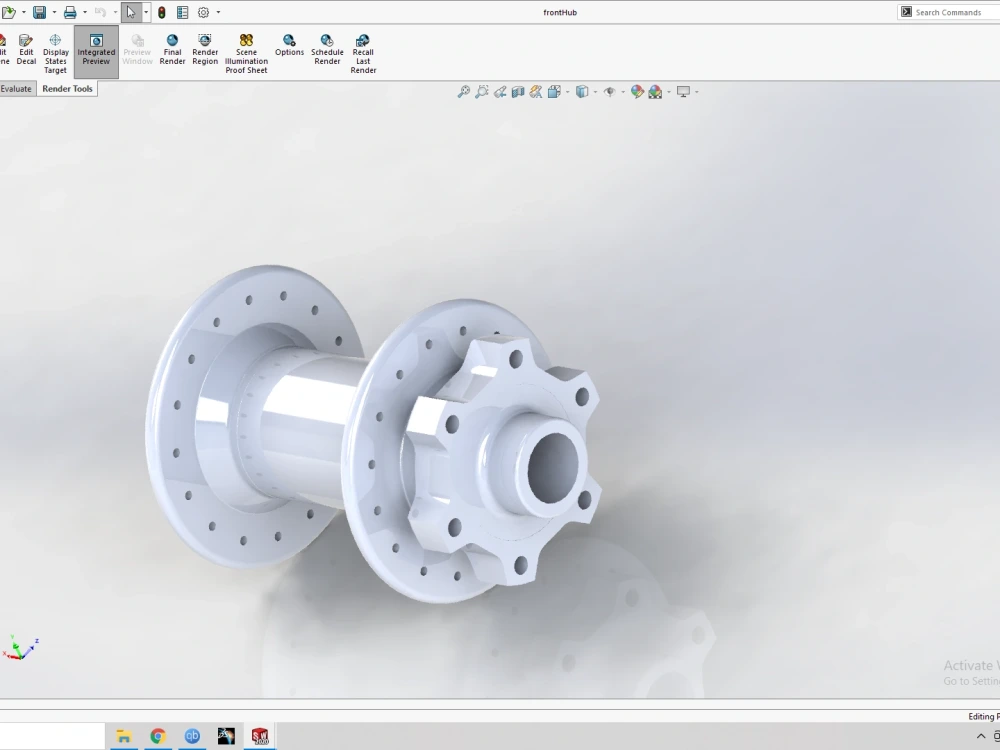
Task: Activate the Section View tool
Action: 517,91
